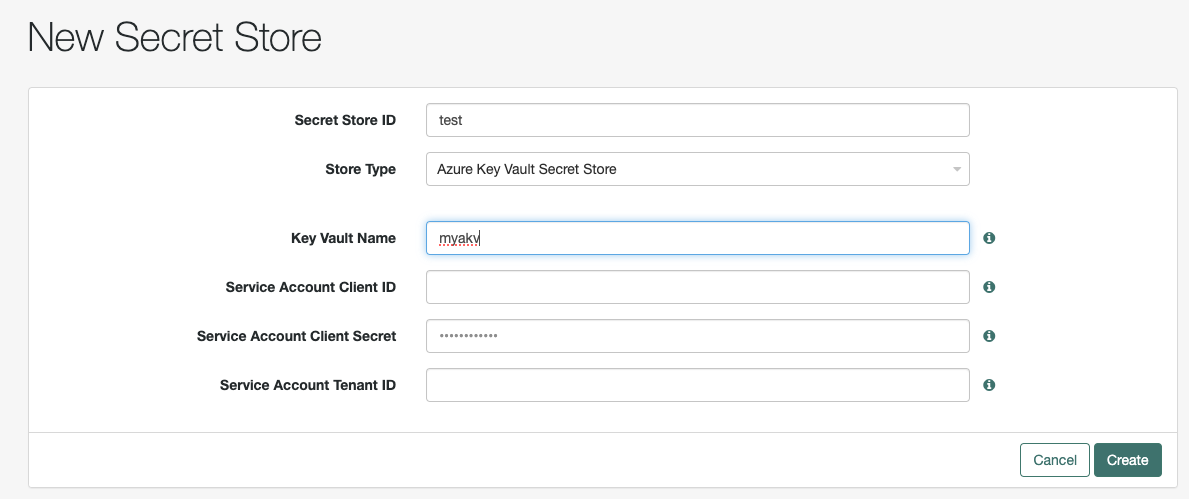Viewport: 1189px width, 499px height.
Task: Show info for Service Account Client Secret
Action: coord(989,336)
